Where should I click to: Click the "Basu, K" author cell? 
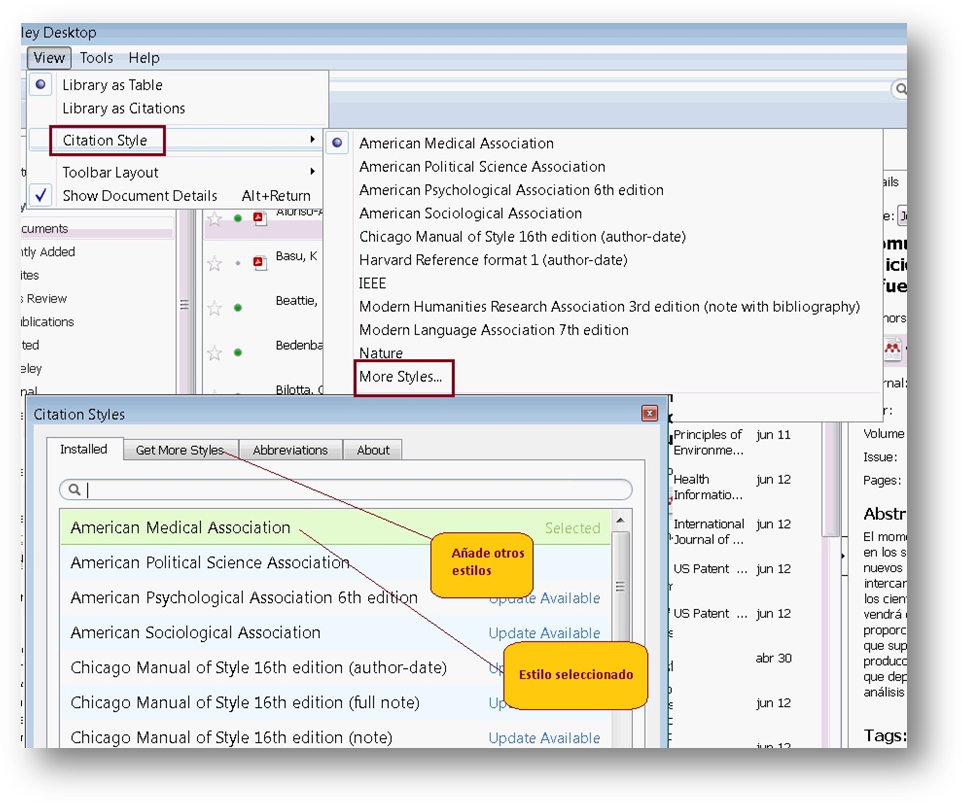(296, 256)
